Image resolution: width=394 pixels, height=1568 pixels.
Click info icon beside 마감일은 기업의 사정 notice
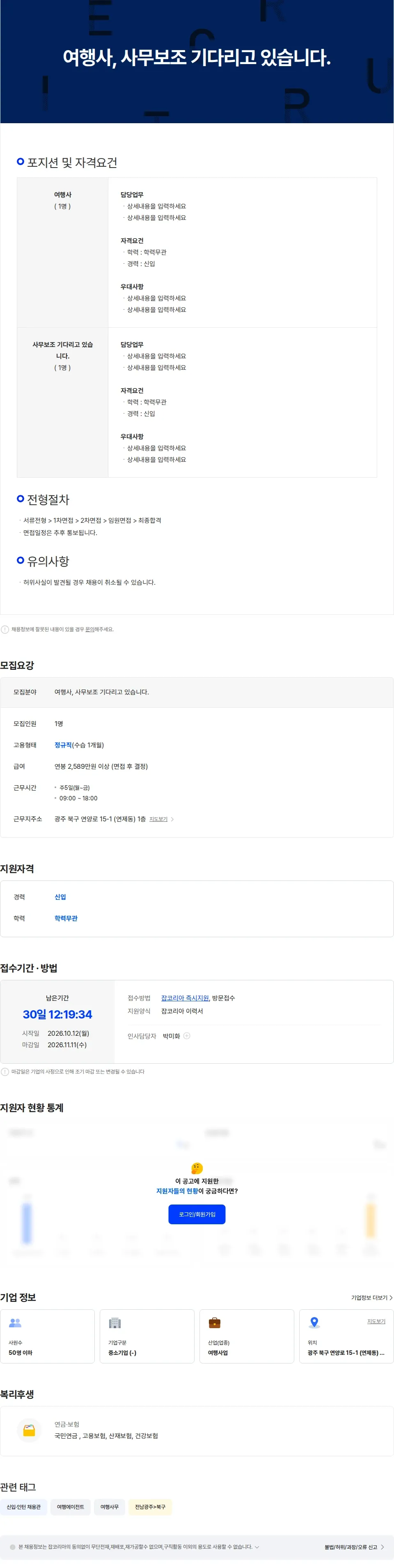(5, 1072)
